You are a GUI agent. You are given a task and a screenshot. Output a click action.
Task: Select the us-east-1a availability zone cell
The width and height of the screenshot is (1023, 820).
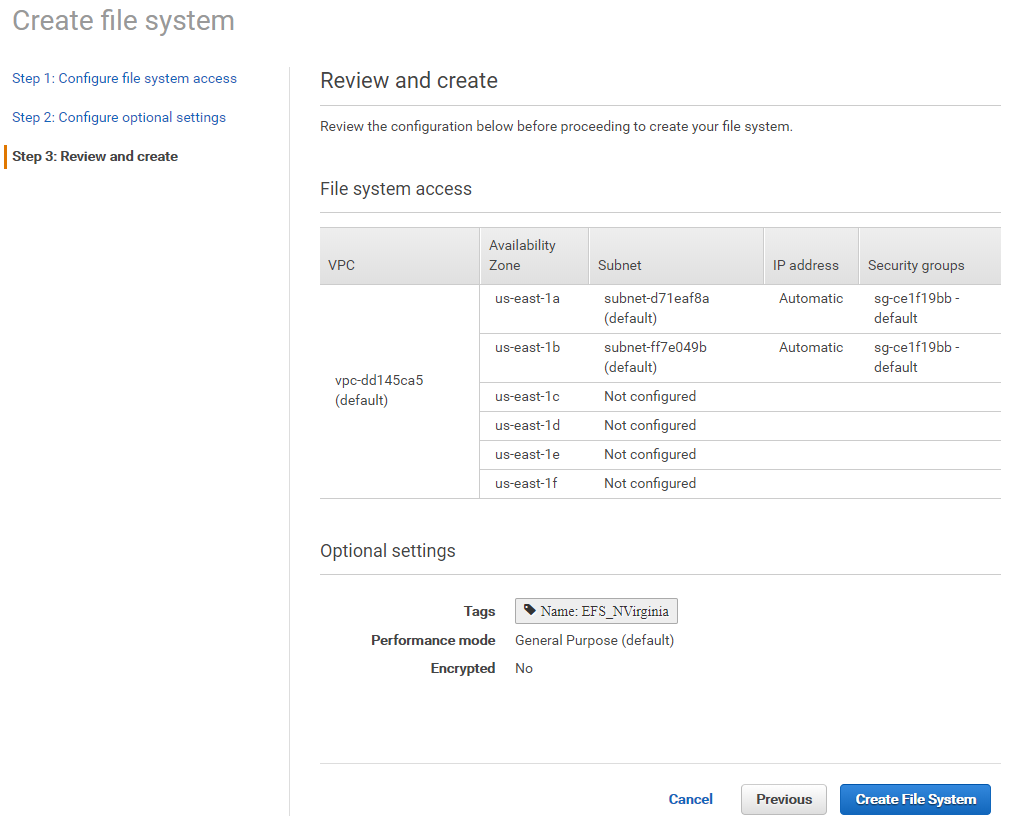527,298
